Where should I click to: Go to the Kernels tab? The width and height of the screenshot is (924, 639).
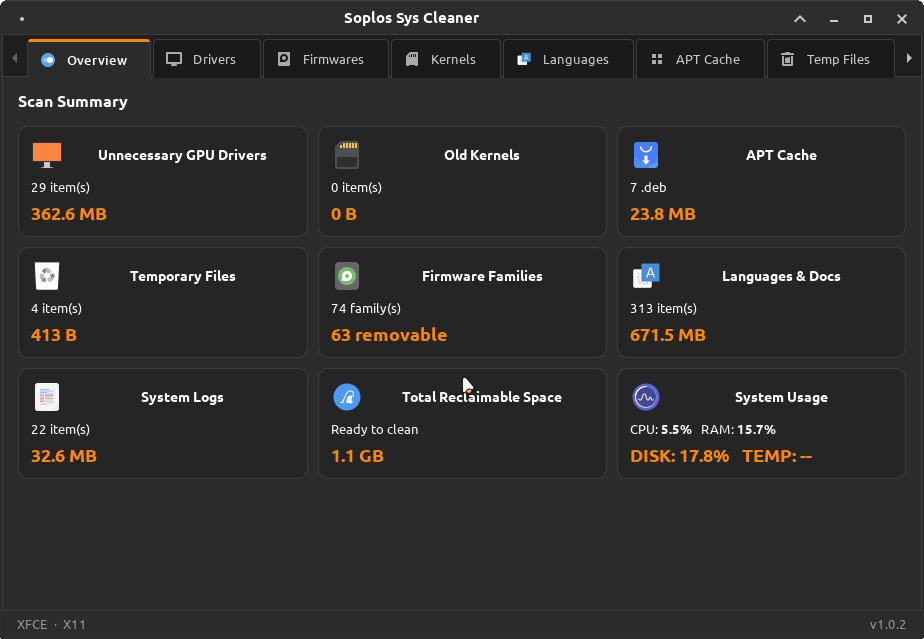(446, 59)
